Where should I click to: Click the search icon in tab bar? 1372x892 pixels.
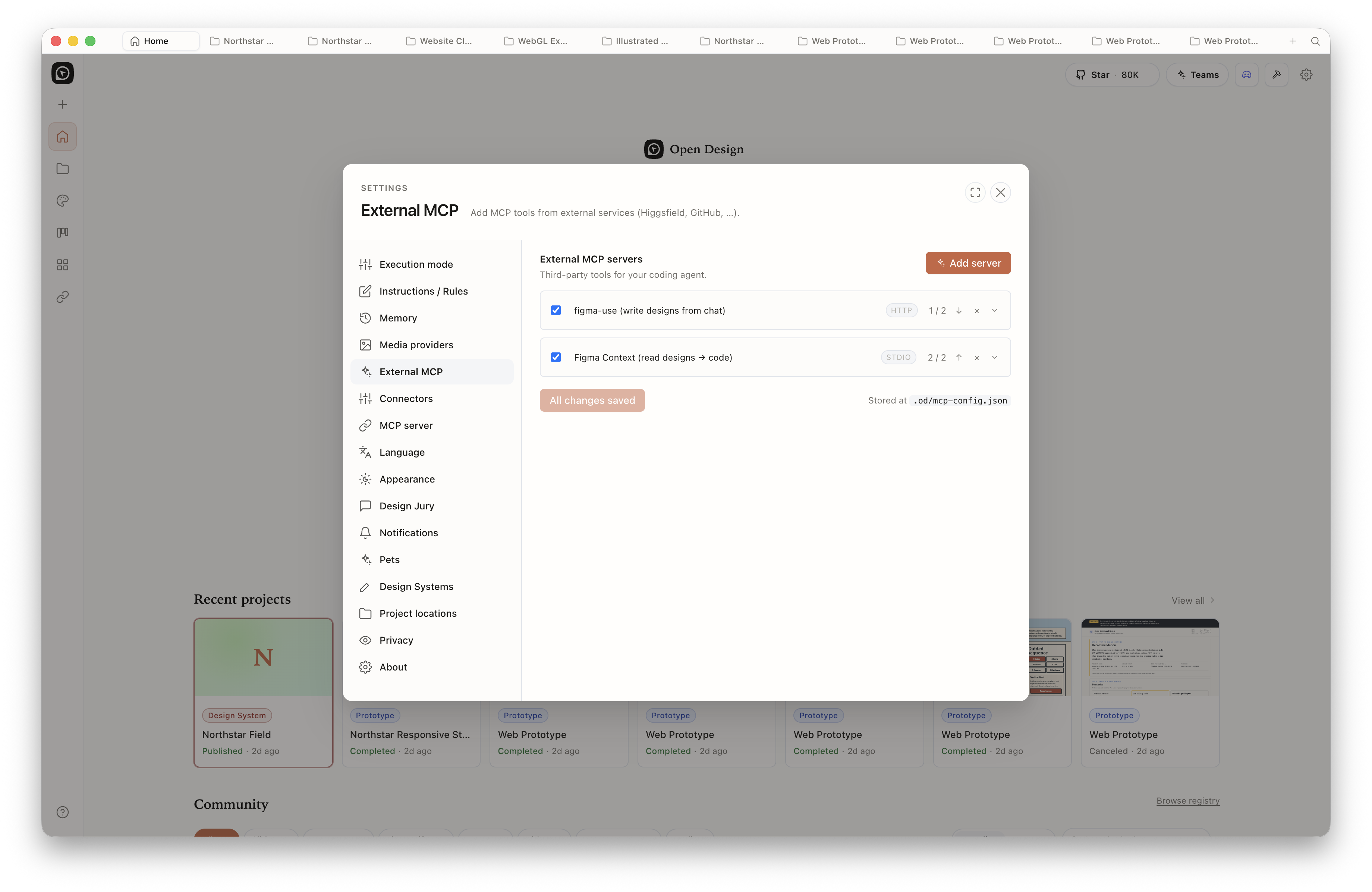click(x=1315, y=41)
